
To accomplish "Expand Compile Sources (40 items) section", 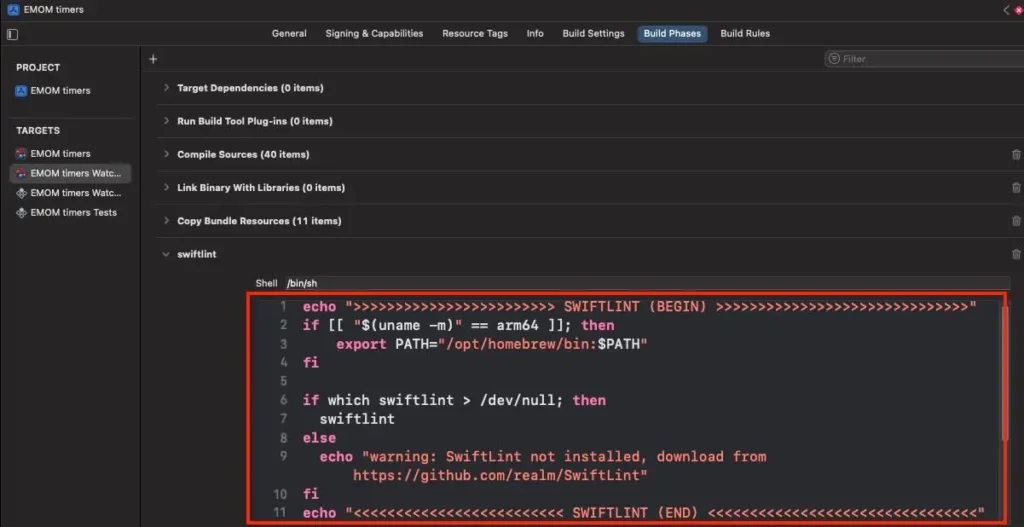I will 166,154.
